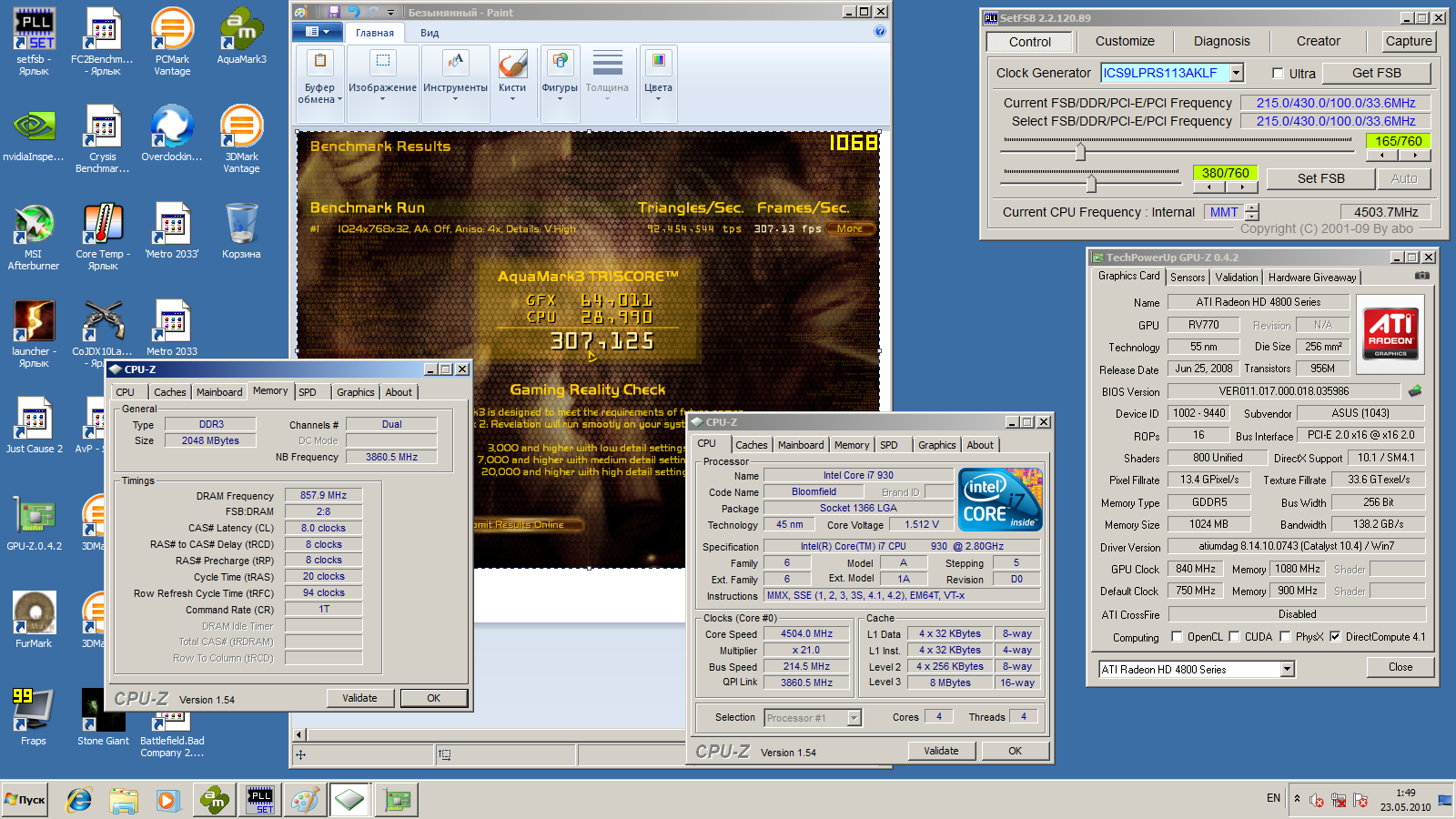Click OK in CPU-Z processor window
This screenshot has height=819, width=1456.
tap(1015, 751)
